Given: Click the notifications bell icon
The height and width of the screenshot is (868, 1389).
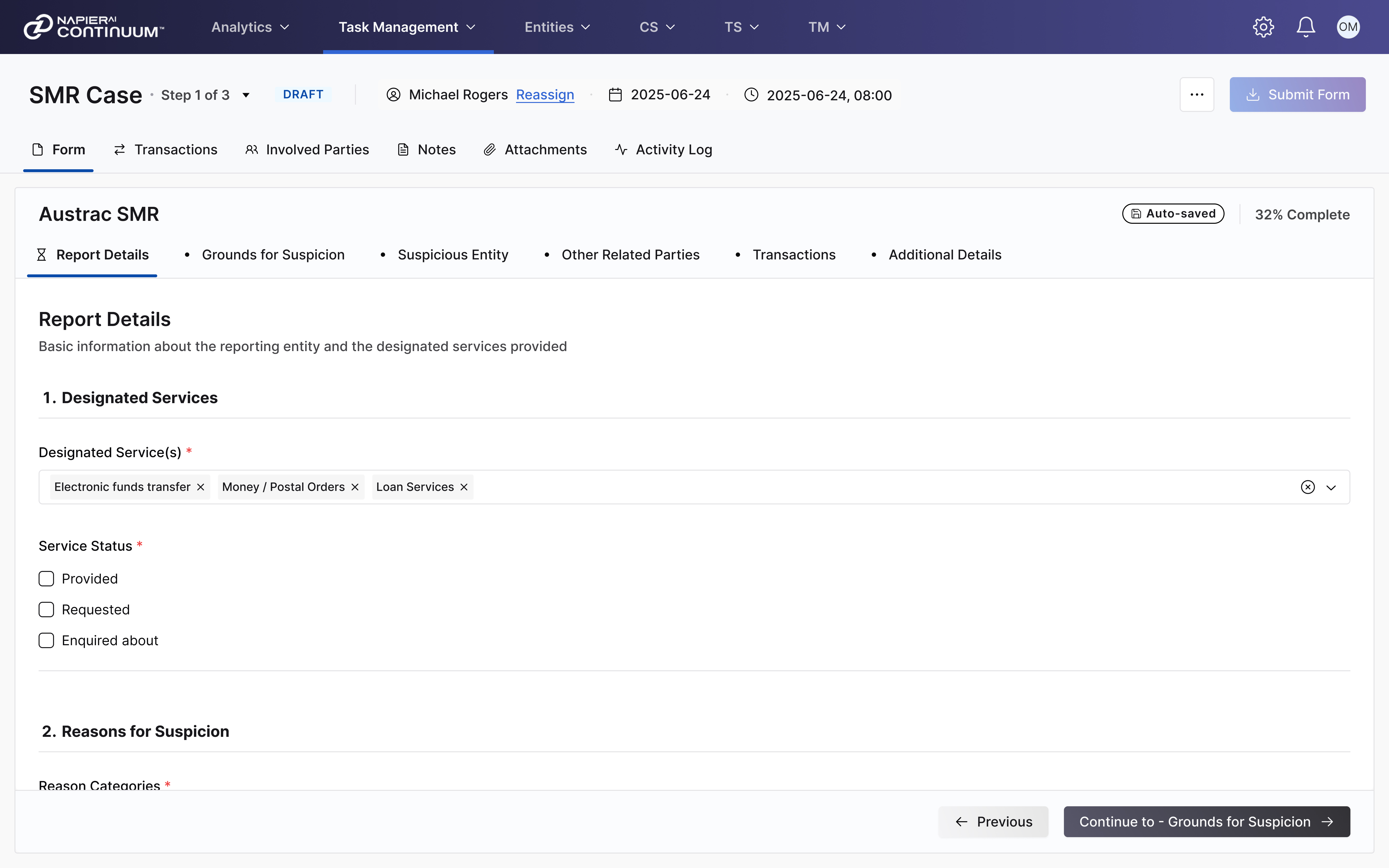Looking at the screenshot, I should coord(1306,27).
